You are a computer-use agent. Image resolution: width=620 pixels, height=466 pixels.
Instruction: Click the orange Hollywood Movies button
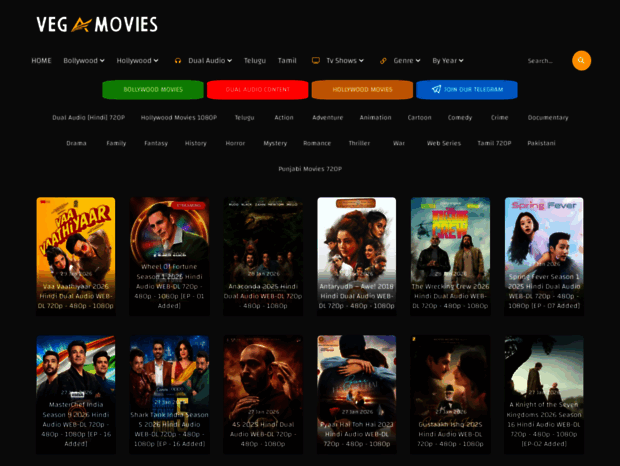(x=362, y=90)
